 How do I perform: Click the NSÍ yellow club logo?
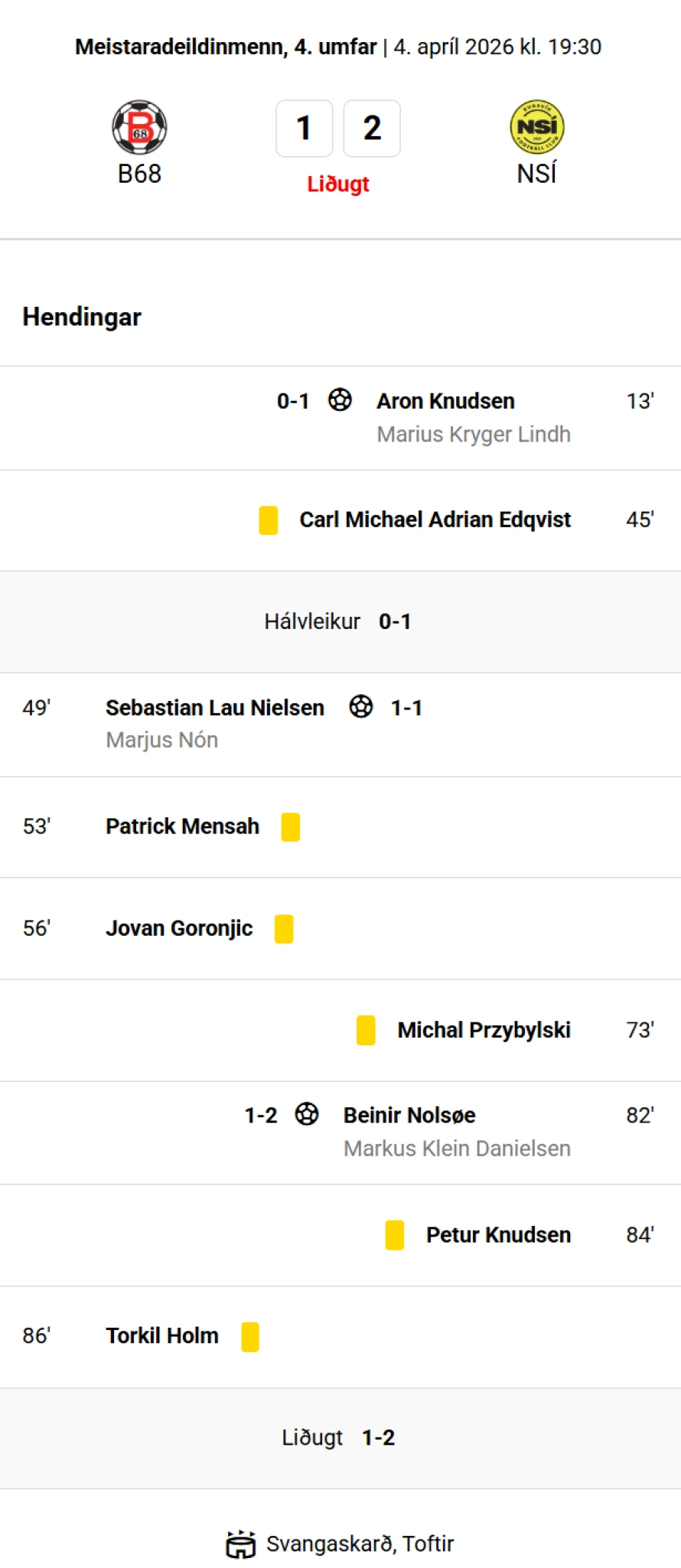[x=536, y=127]
